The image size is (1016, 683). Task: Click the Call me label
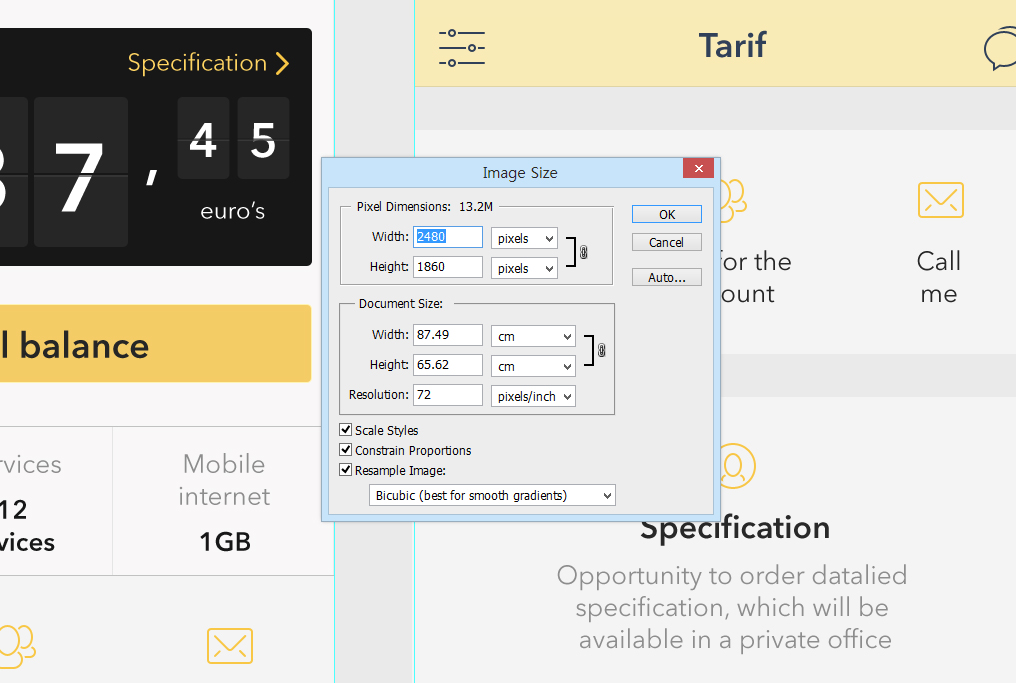tap(938, 277)
